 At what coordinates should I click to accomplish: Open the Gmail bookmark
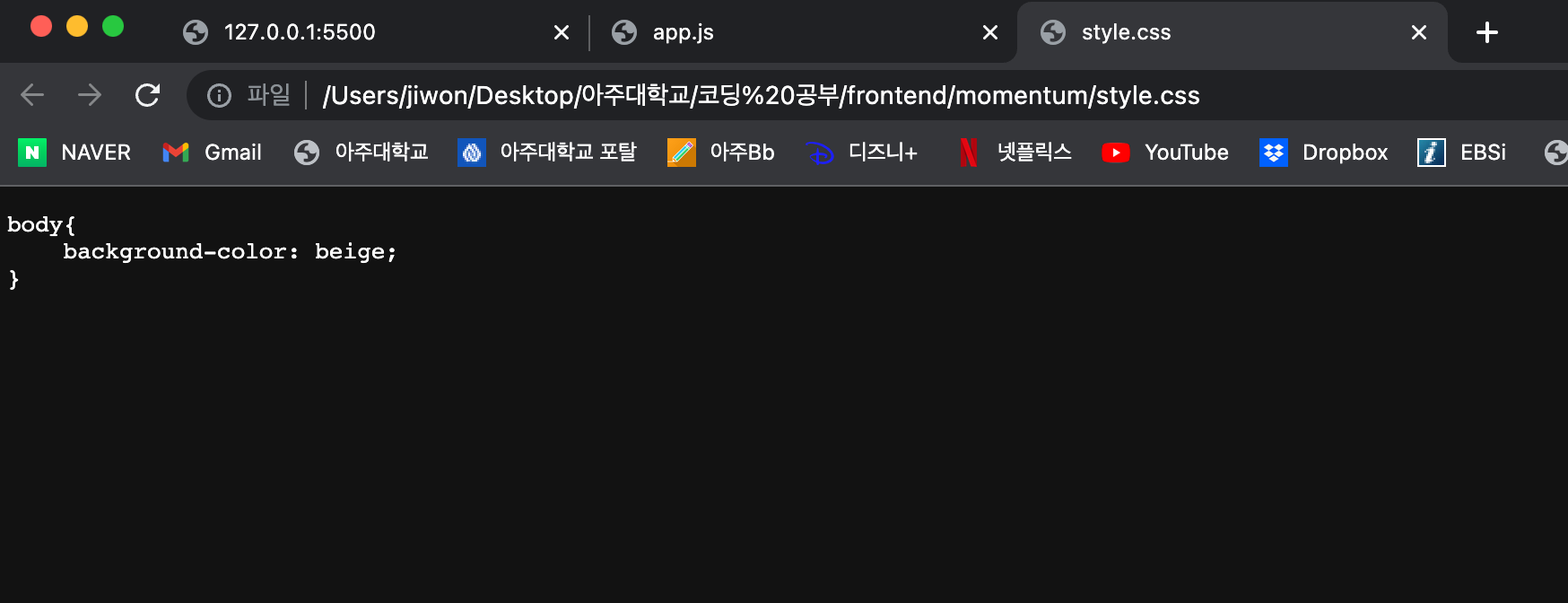click(x=213, y=153)
